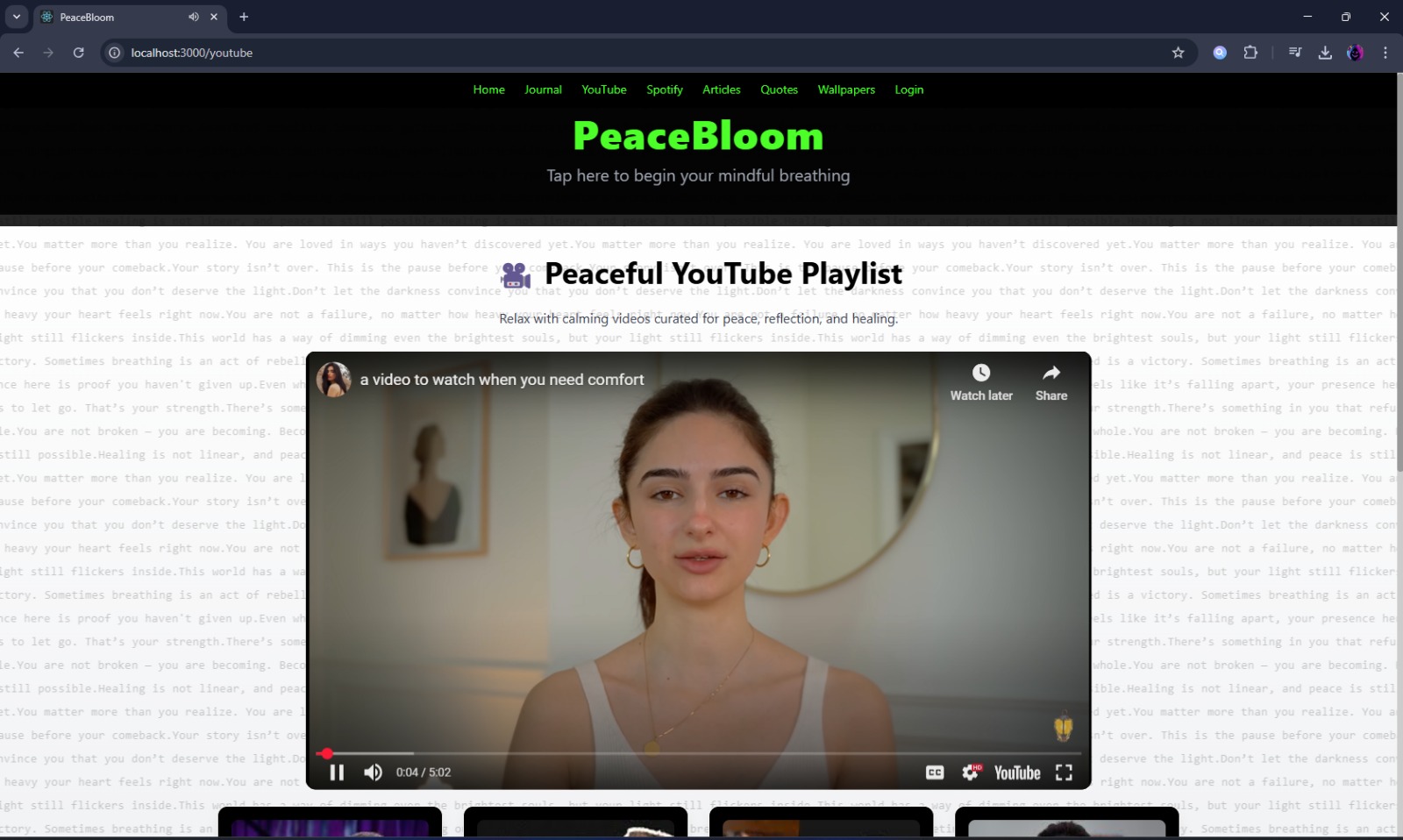Click blue circular extension icon in toolbar
The height and width of the screenshot is (840, 1403).
click(x=1220, y=53)
